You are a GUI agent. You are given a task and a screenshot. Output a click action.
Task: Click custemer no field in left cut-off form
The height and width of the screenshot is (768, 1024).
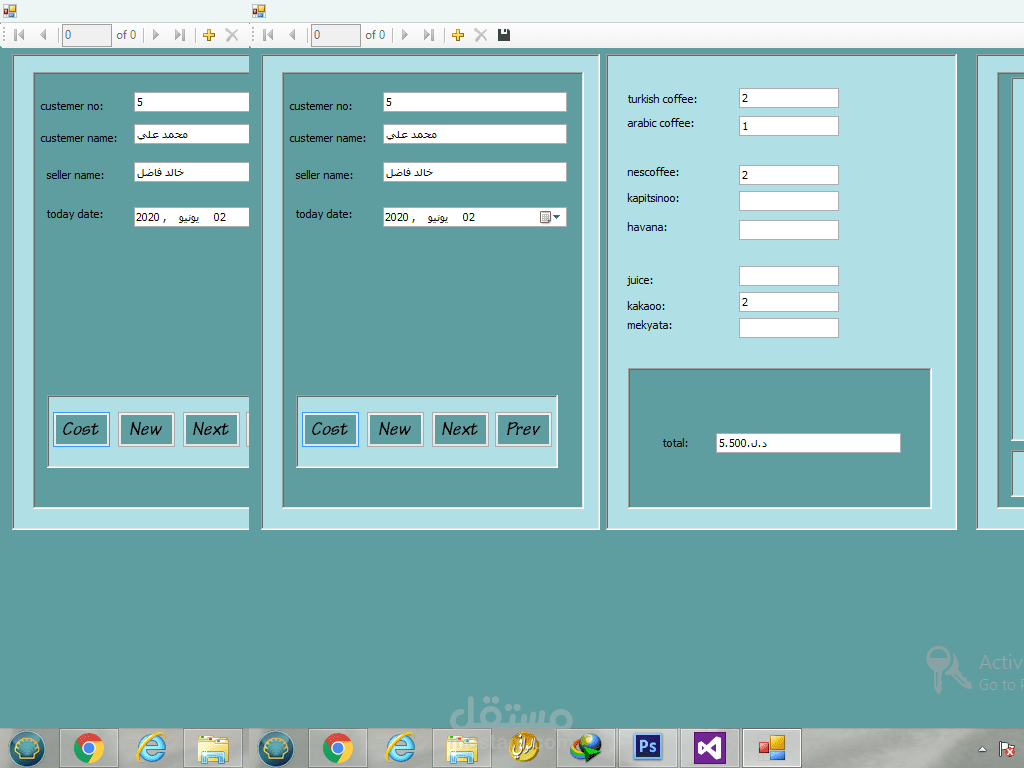[x=191, y=102]
